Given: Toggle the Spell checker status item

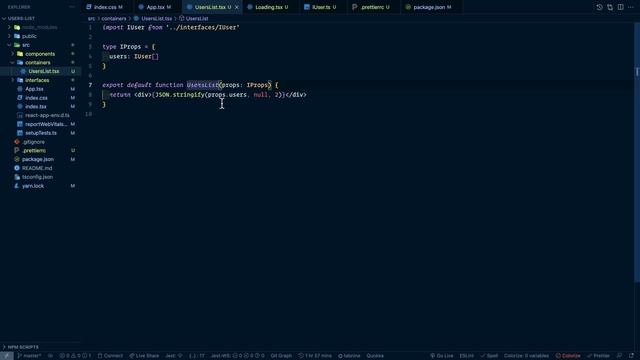Looking at the screenshot, I should point(489,356).
